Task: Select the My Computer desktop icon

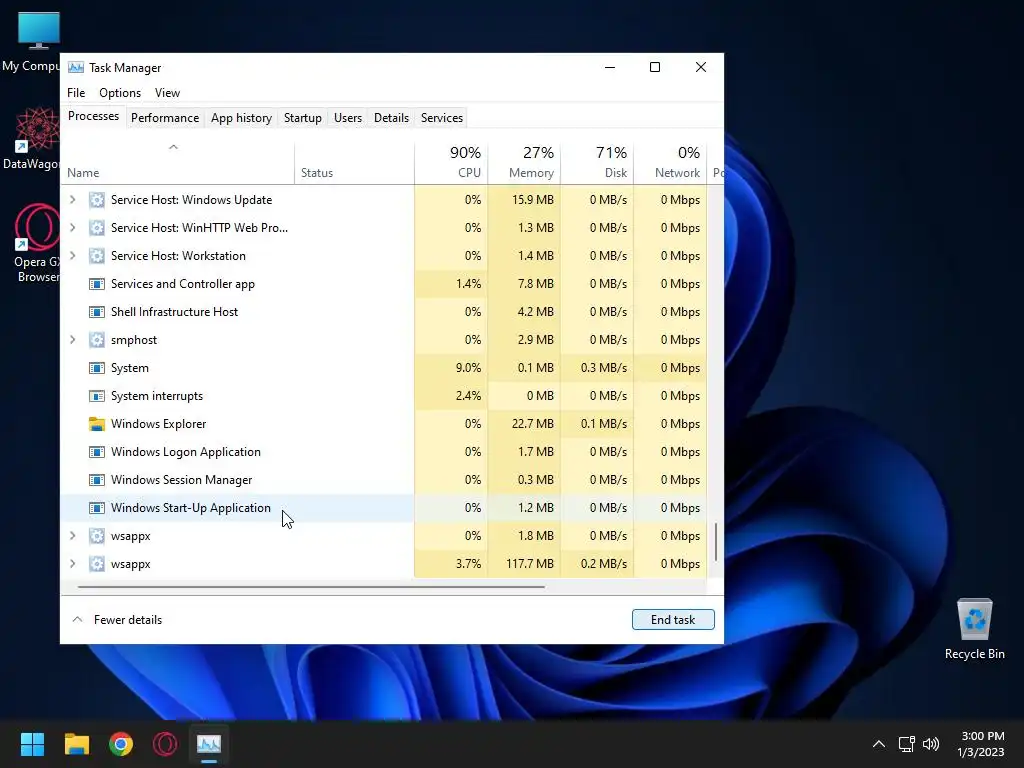Action: coord(31,42)
